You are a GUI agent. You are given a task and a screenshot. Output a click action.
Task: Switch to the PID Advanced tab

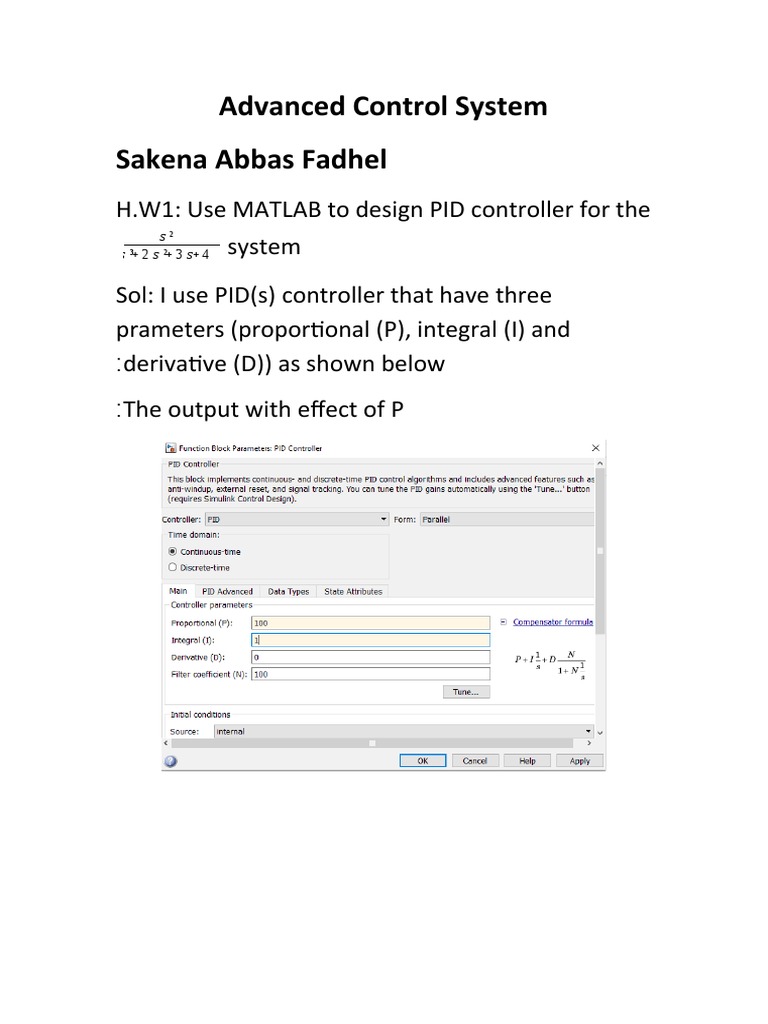pos(227,591)
